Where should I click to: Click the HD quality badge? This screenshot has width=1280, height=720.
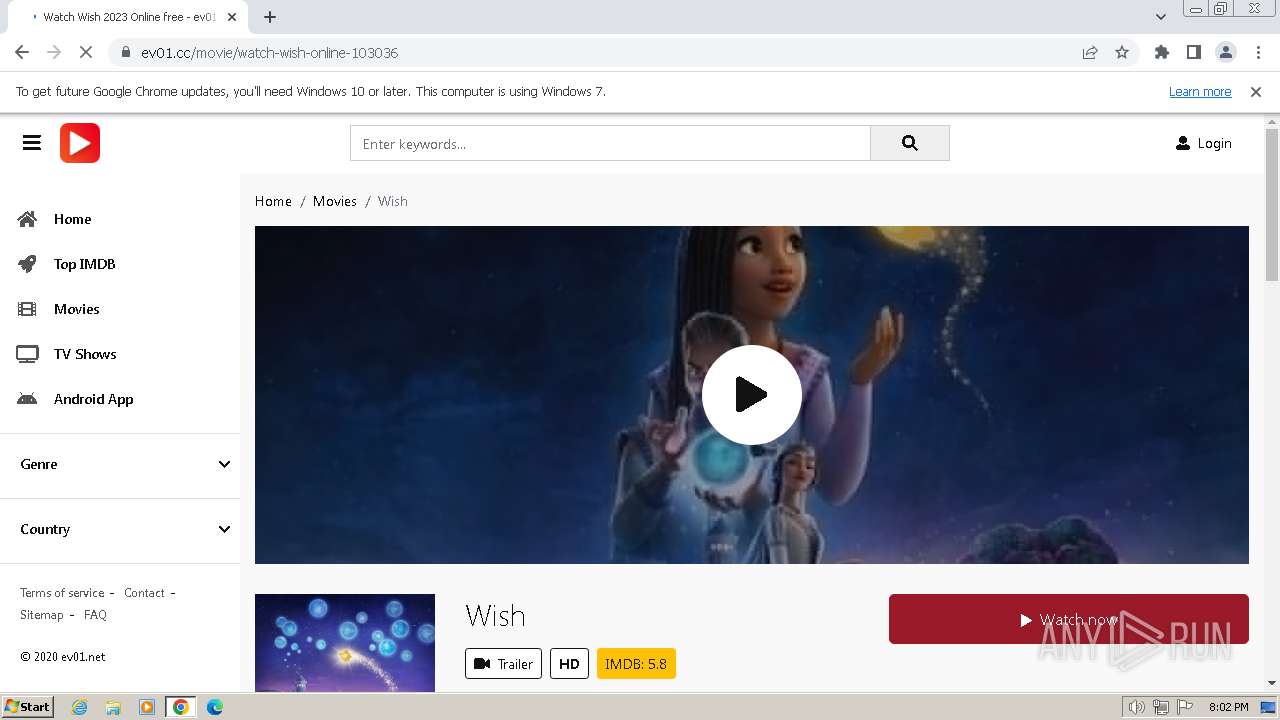pos(569,664)
